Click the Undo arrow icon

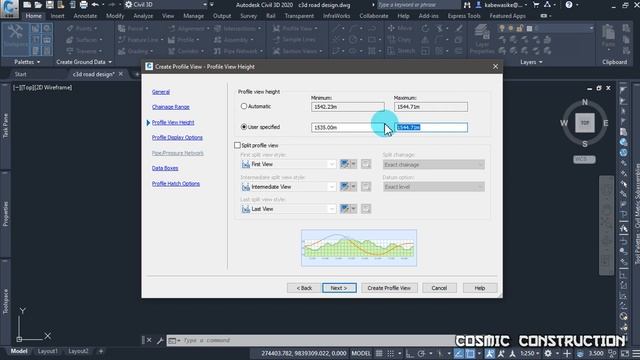tap(95, 5)
